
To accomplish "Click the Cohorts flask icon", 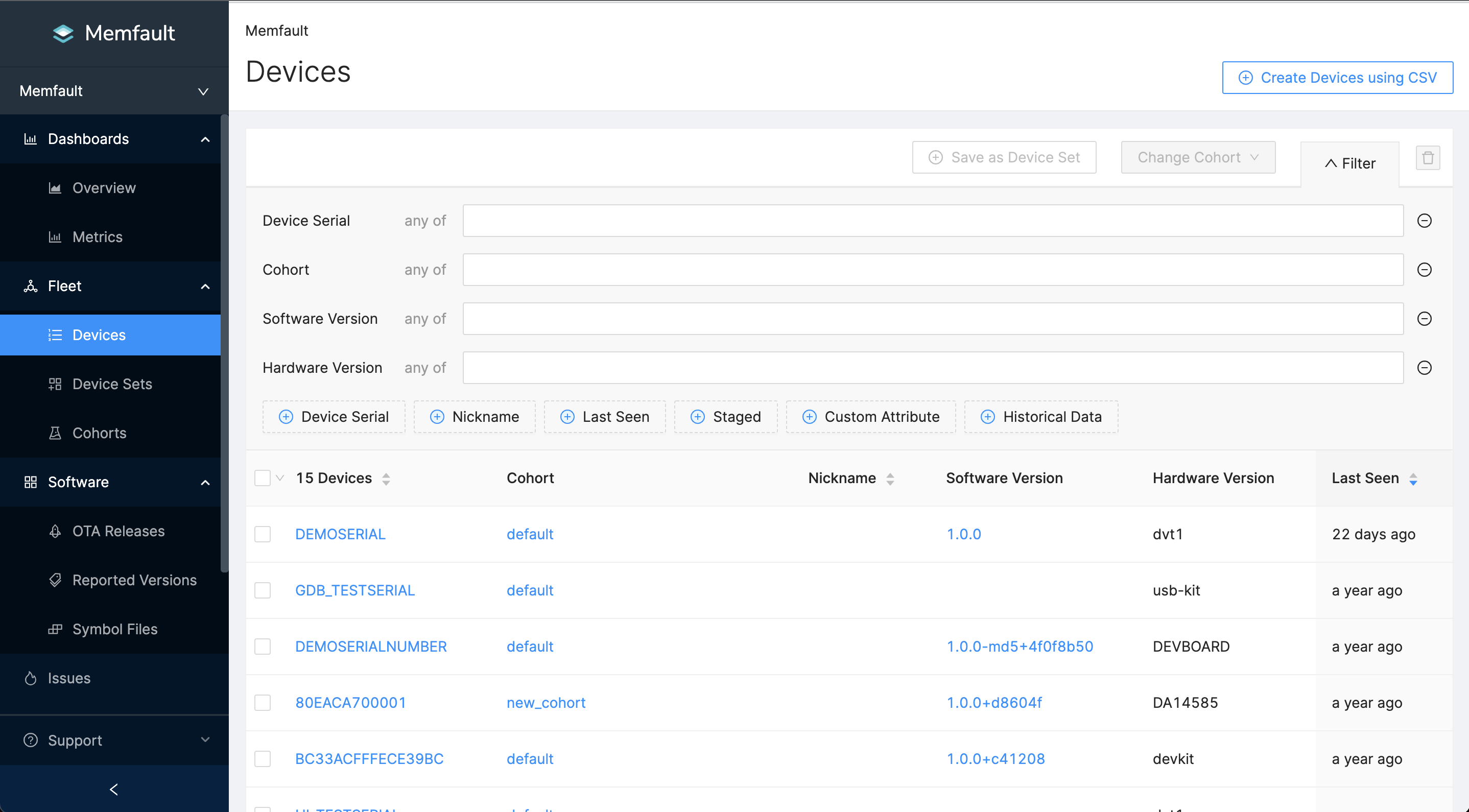I will point(55,434).
